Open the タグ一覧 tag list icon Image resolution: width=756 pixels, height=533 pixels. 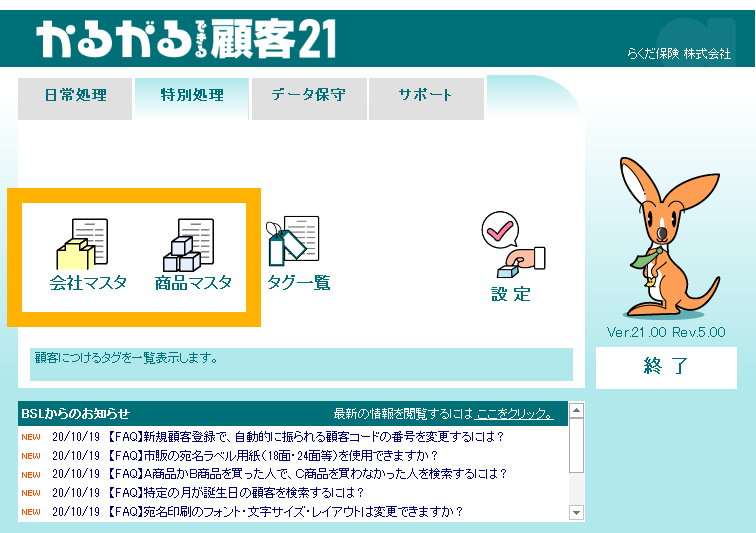pyautogui.click(x=298, y=253)
